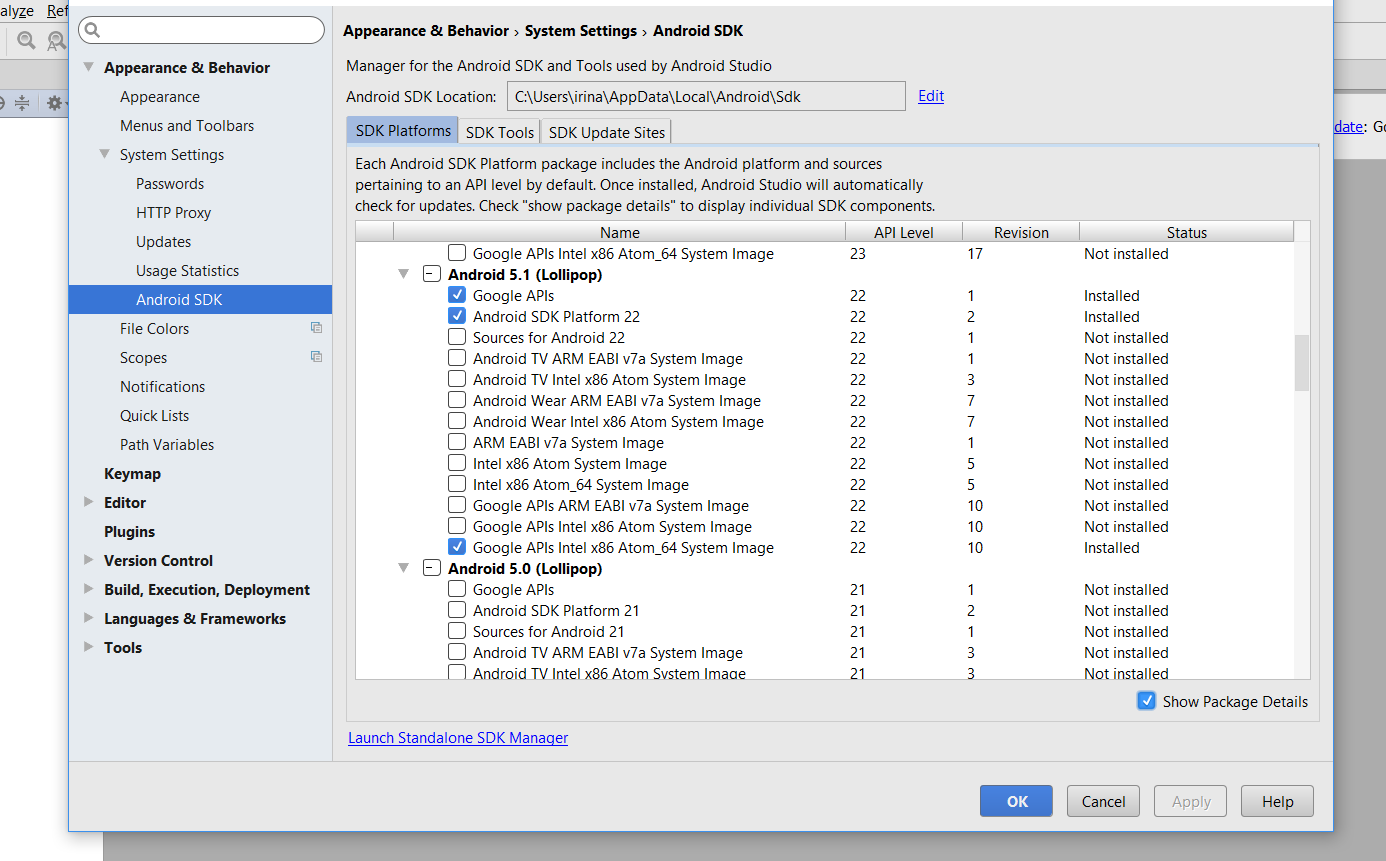Viewport: 1386px width, 861px height.
Task: Click the Help button
Action: 1277,801
